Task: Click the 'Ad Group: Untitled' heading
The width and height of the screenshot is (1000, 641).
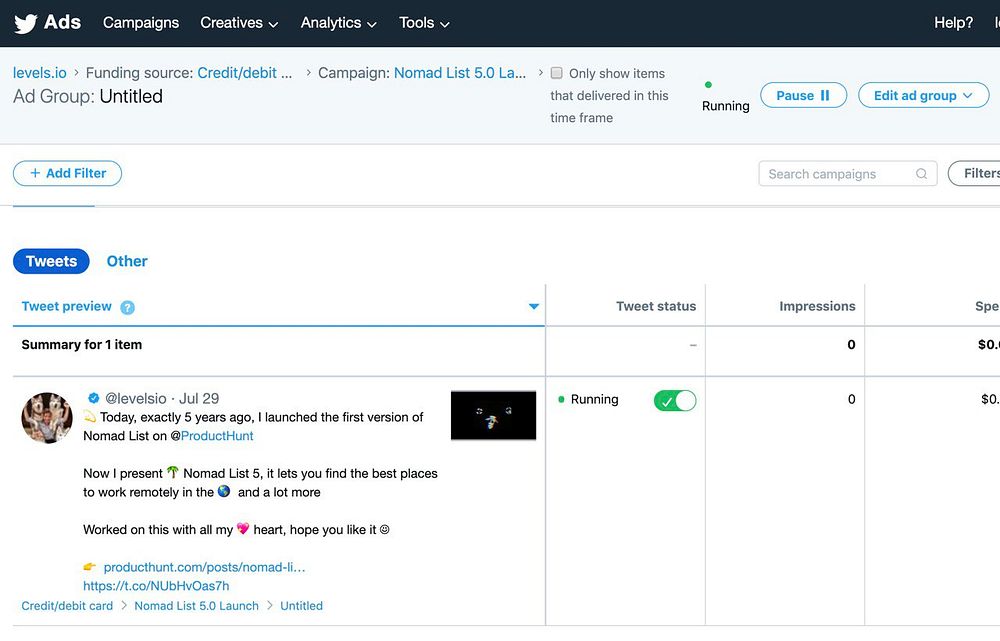Action: (x=88, y=96)
